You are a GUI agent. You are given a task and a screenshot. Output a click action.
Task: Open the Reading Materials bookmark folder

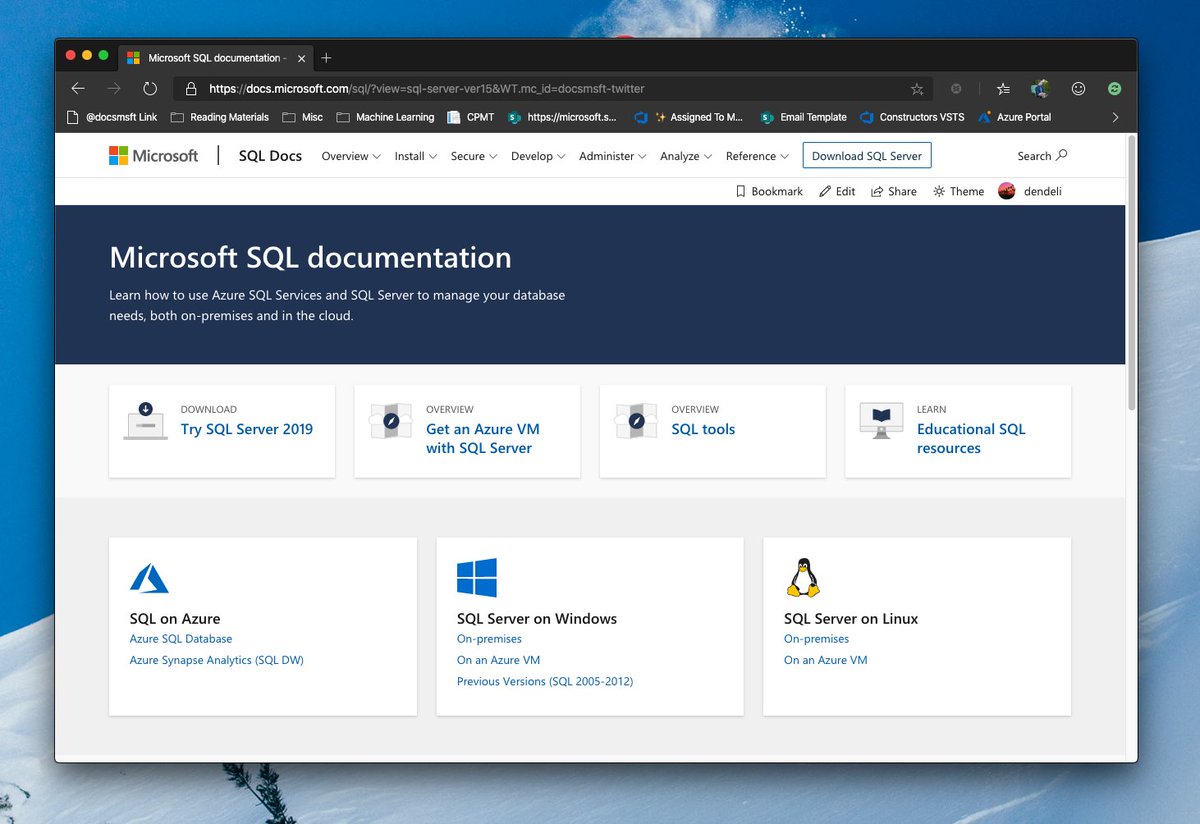point(220,117)
